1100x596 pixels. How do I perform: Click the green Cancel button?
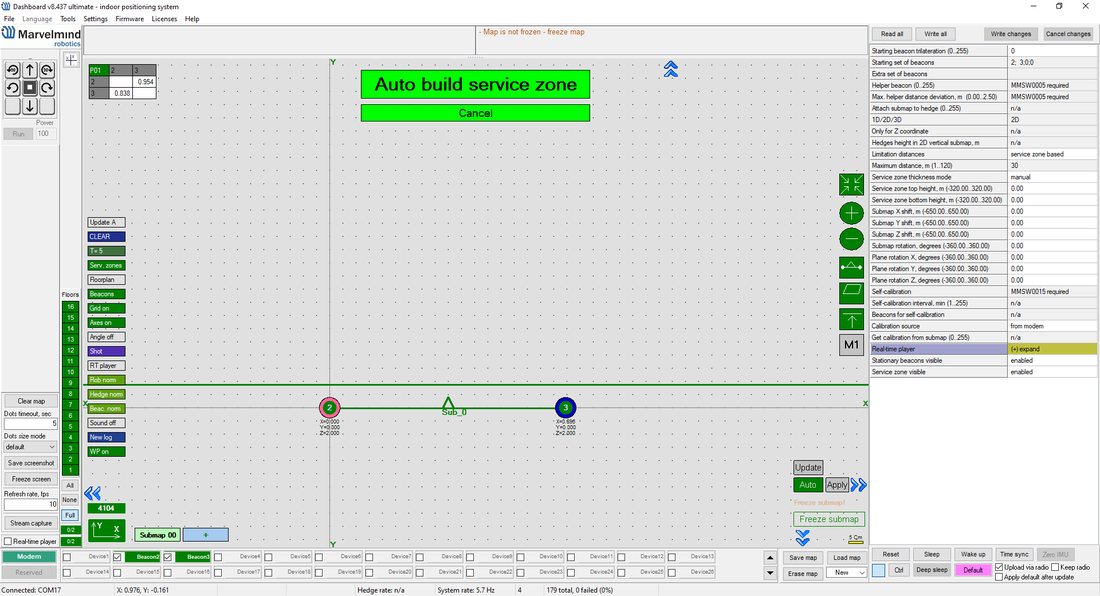pyautogui.click(x=476, y=113)
